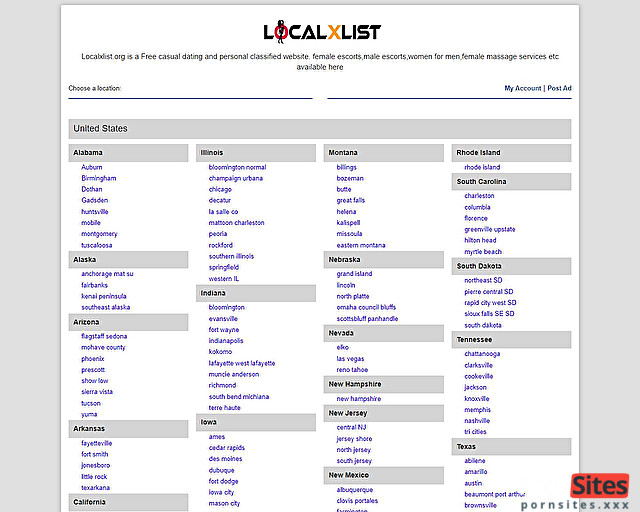Open south bend michiana link

(x=239, y=396)
